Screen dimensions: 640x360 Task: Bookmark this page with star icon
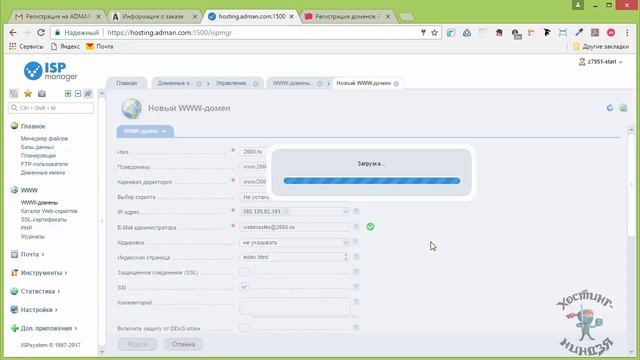pos(434,33)
